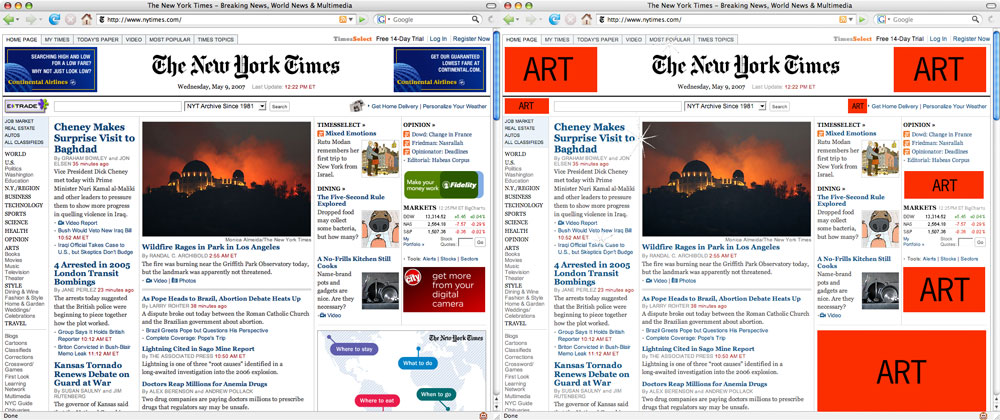This screenshot has height=420, width=1000.
Task: Click the green Go arrow in right window
Action: pyautogui.click(x=862, y=20)
